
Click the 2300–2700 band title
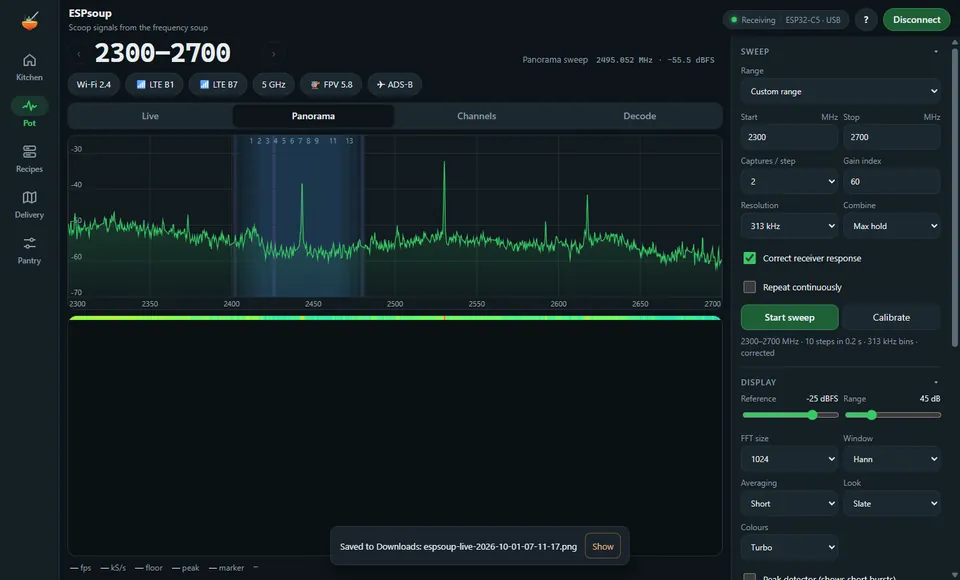pos(162,53)
